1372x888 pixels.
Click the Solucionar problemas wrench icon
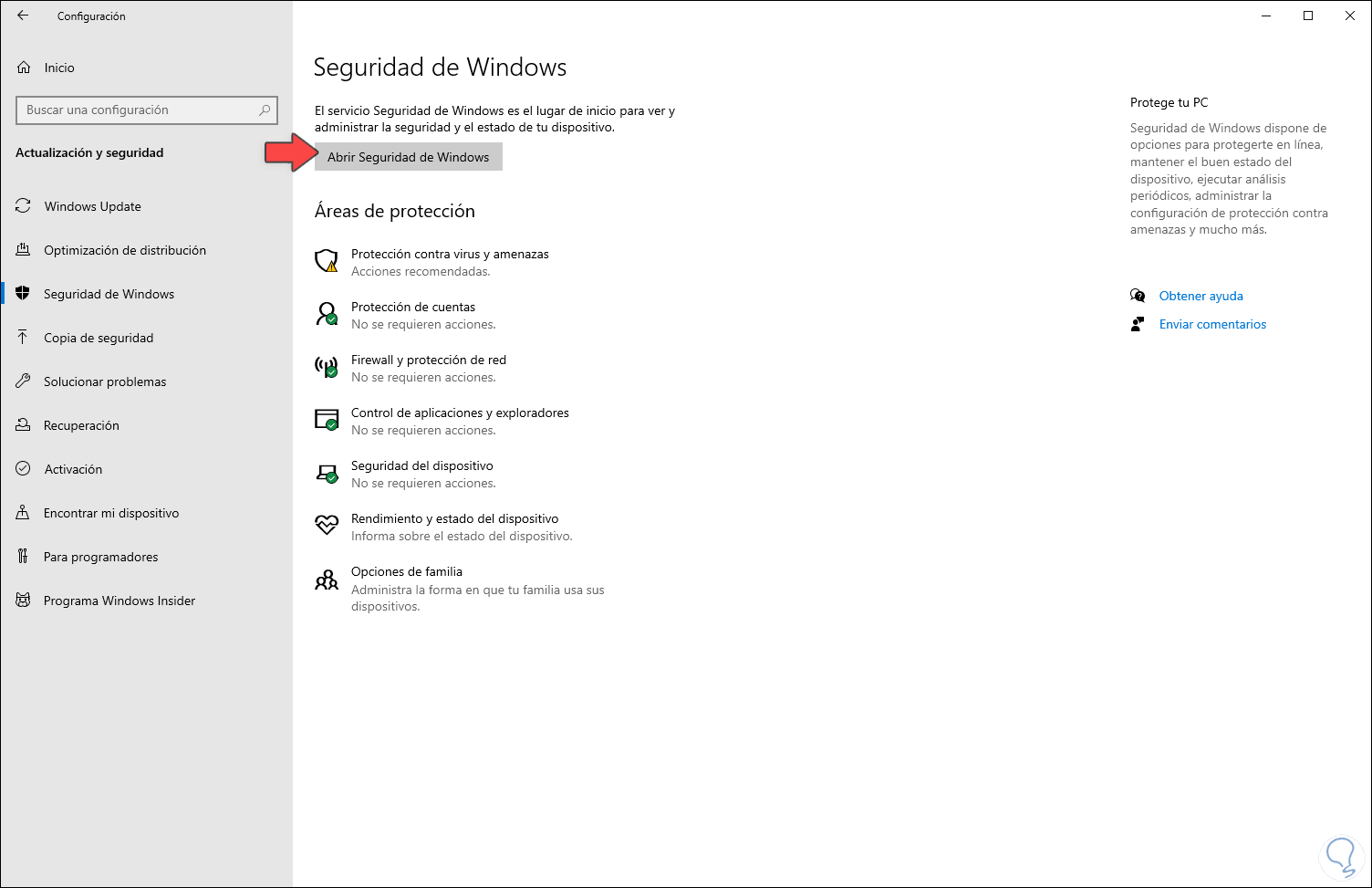[24, 381]
